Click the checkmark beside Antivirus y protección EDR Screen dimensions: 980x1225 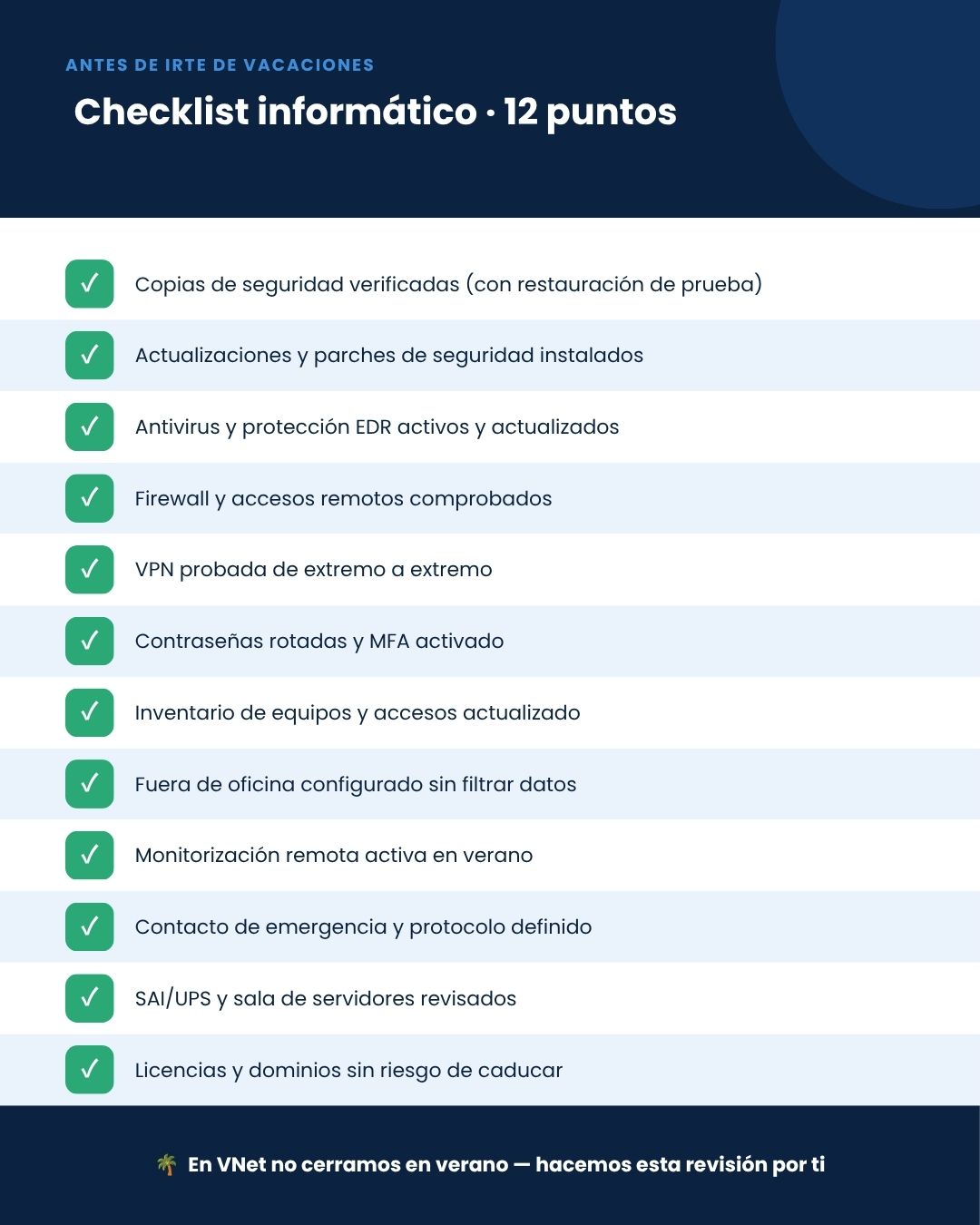click(89, 426)
